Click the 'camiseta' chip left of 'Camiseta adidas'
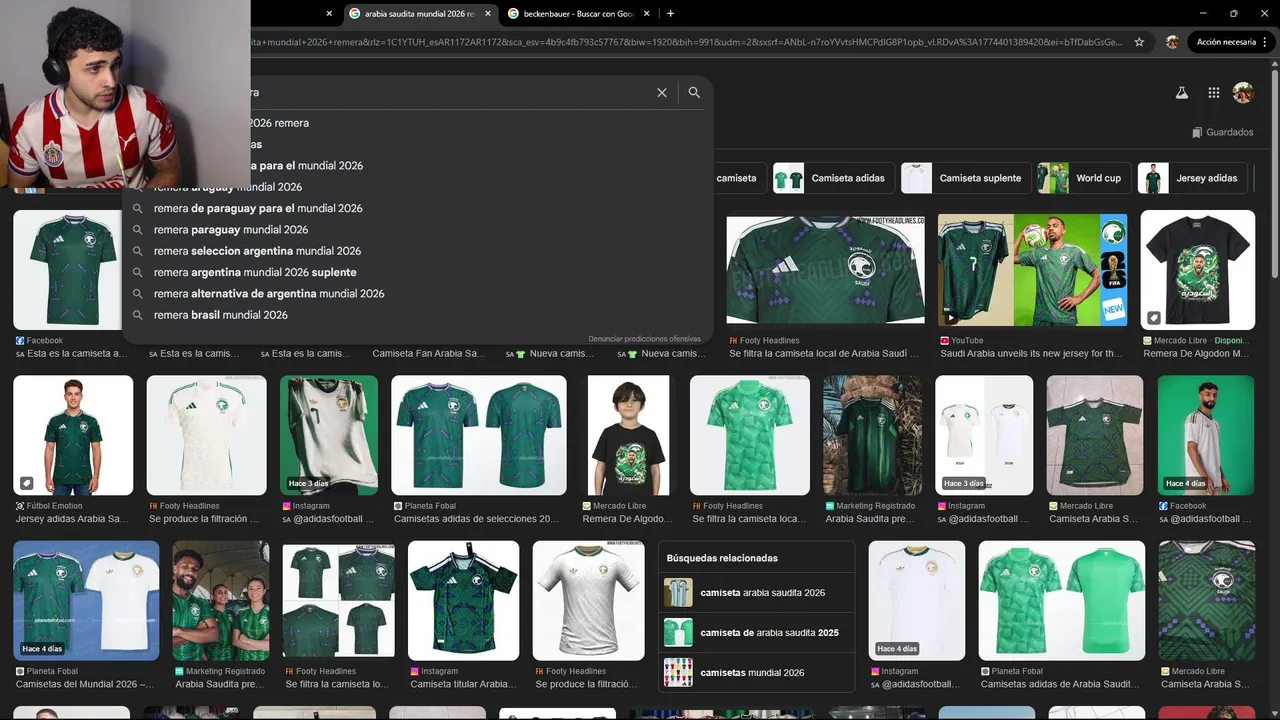The width and height of the screenshot is (1280, 720). [x=739, y=178]
